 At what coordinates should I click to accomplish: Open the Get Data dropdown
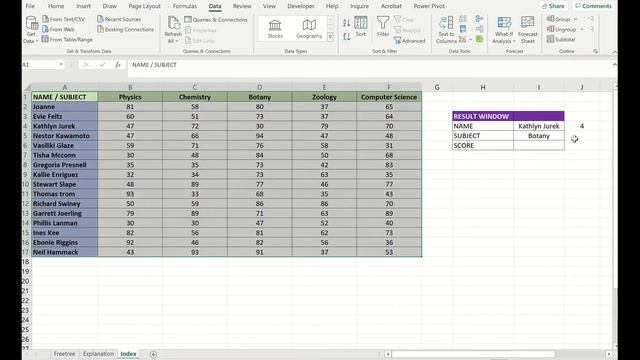point(31,30)
